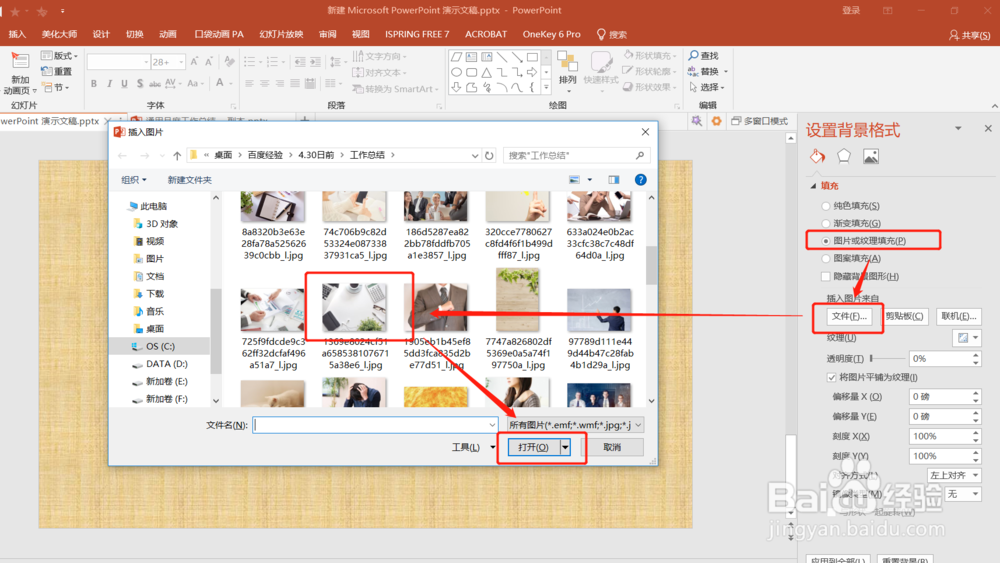Click the Cancel button in dialog
Viewport: 1000px width, 563px height.
pos(612,447)
